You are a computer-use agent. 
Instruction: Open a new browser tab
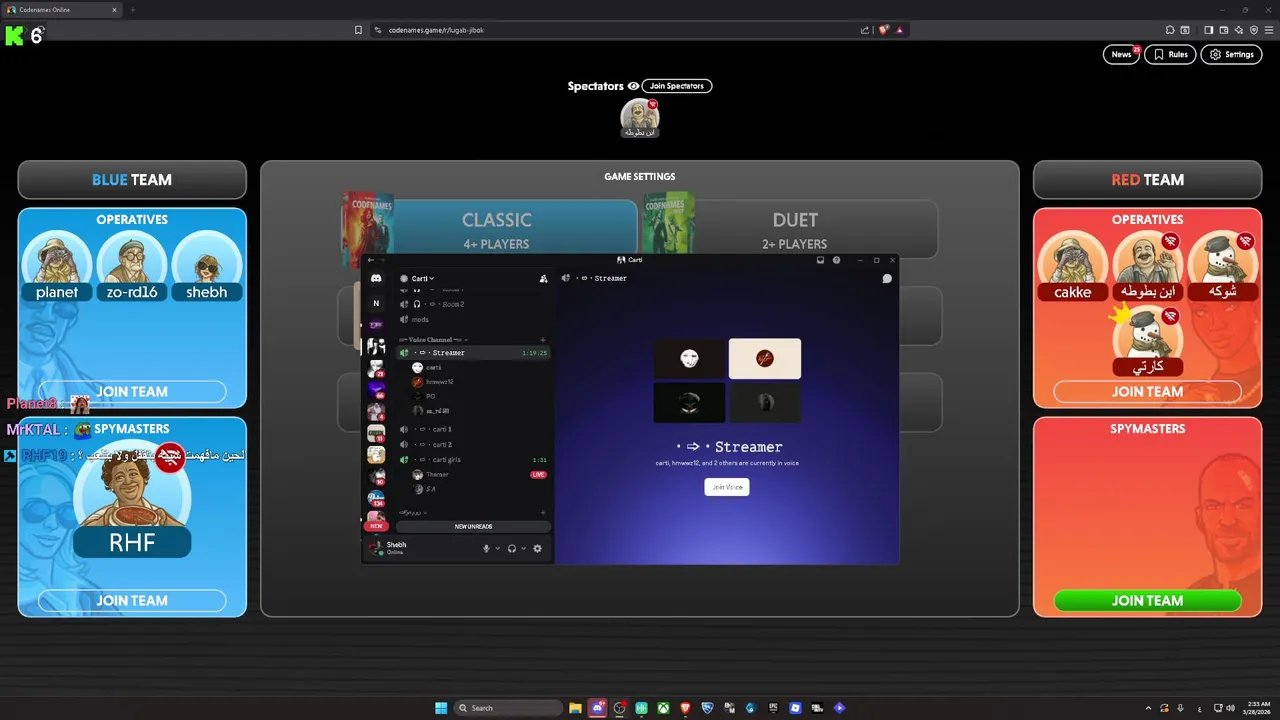click(x=132, y=10)
